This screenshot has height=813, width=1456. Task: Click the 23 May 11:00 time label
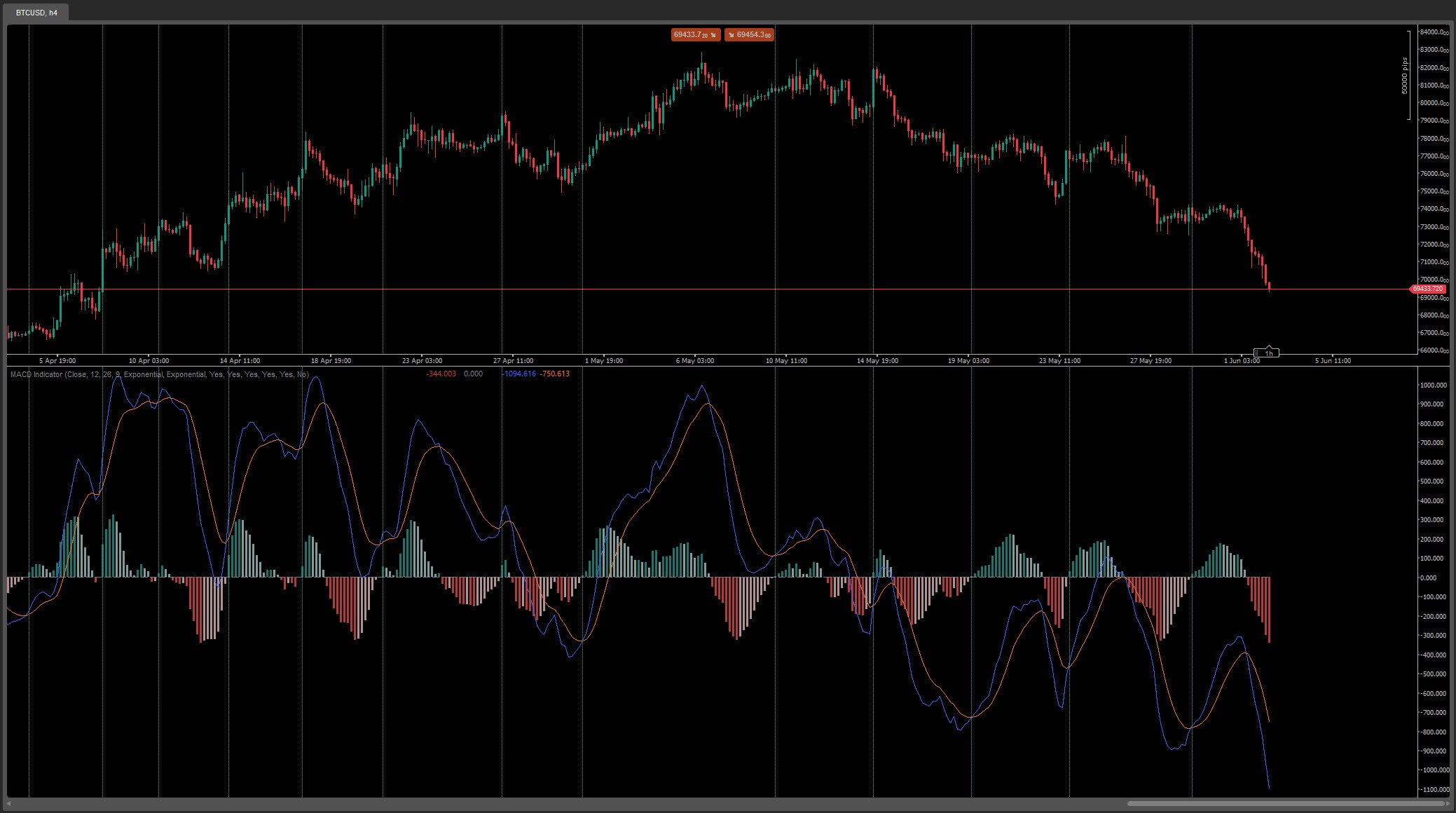point(1059,361)
